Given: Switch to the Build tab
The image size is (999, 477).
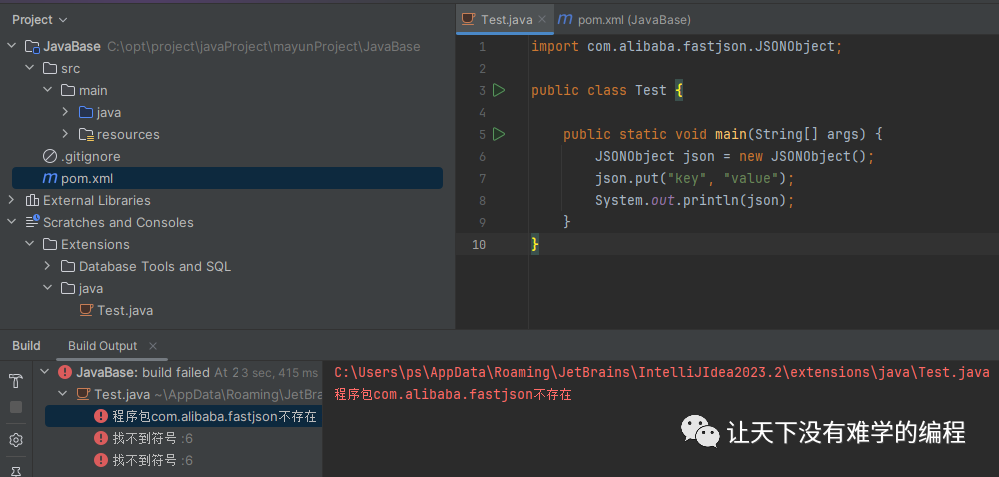Looking at the screenshot, I should (x=26, y=346).
